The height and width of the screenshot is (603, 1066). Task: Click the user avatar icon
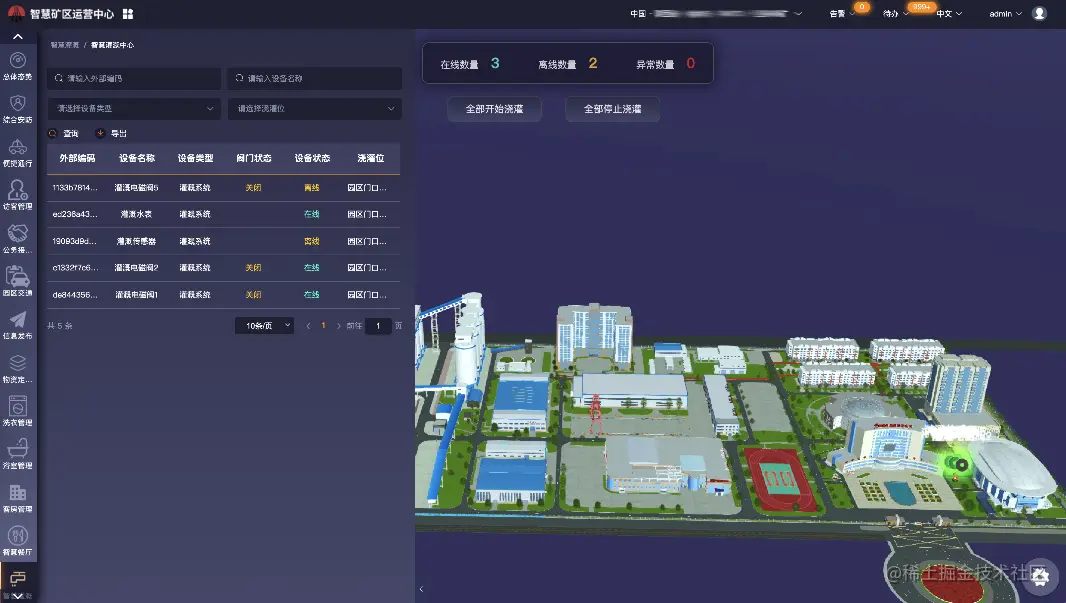[1039, 14]
